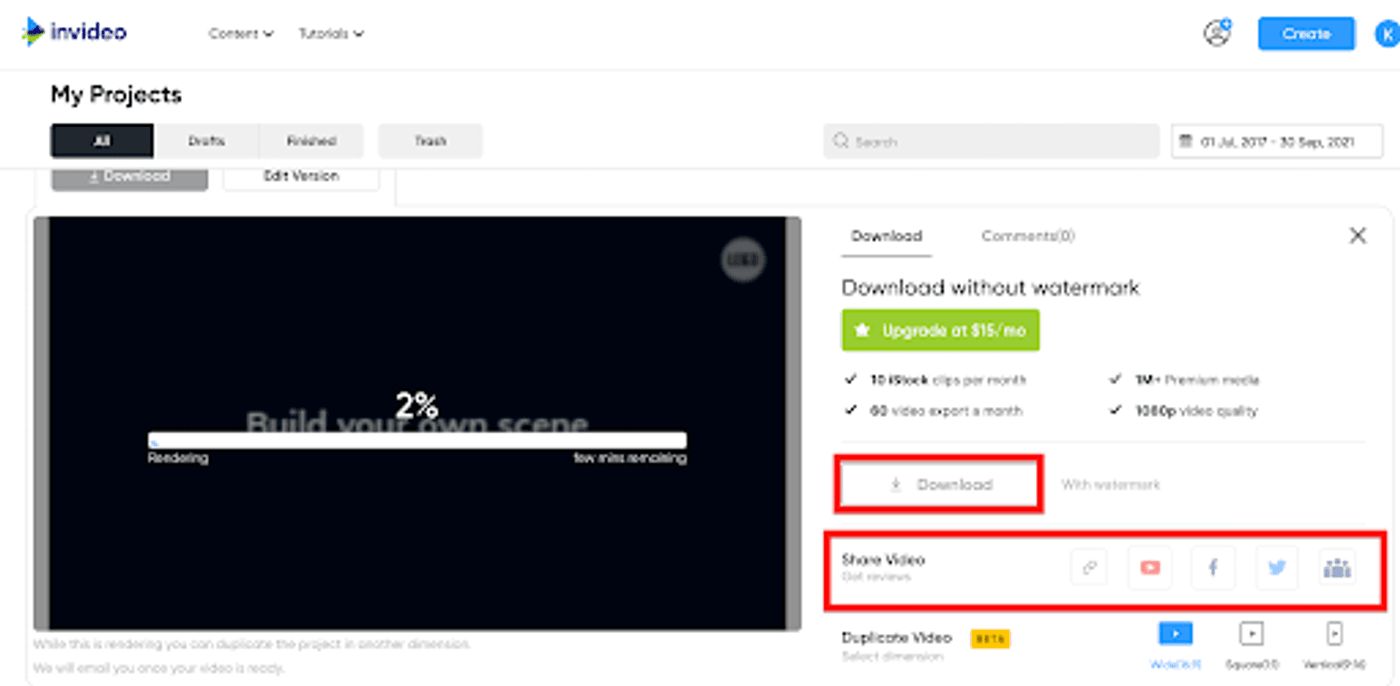Screen dimensions: 1400x686
Task: Close the download panel
Action: pyautogui.click(x=1357, y=236)
